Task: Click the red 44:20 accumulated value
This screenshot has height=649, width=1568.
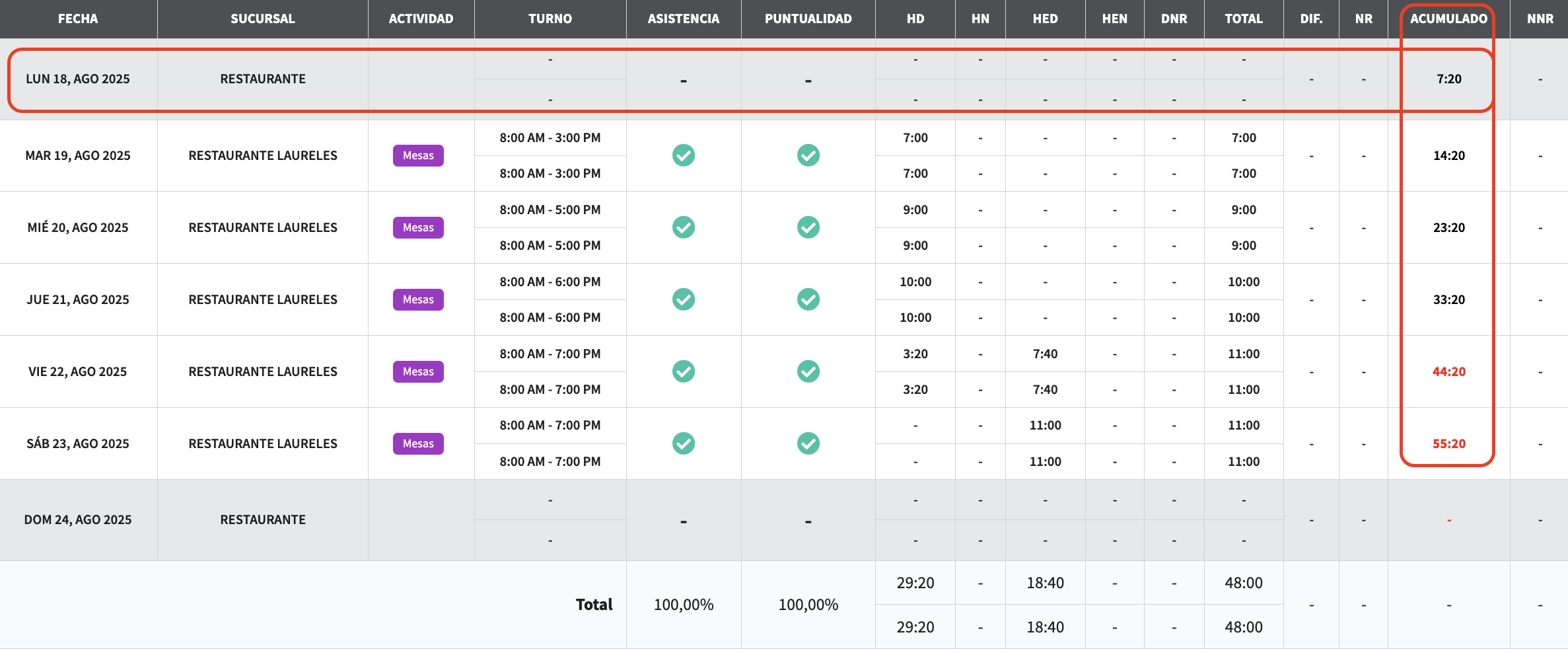Action: 1448,371
